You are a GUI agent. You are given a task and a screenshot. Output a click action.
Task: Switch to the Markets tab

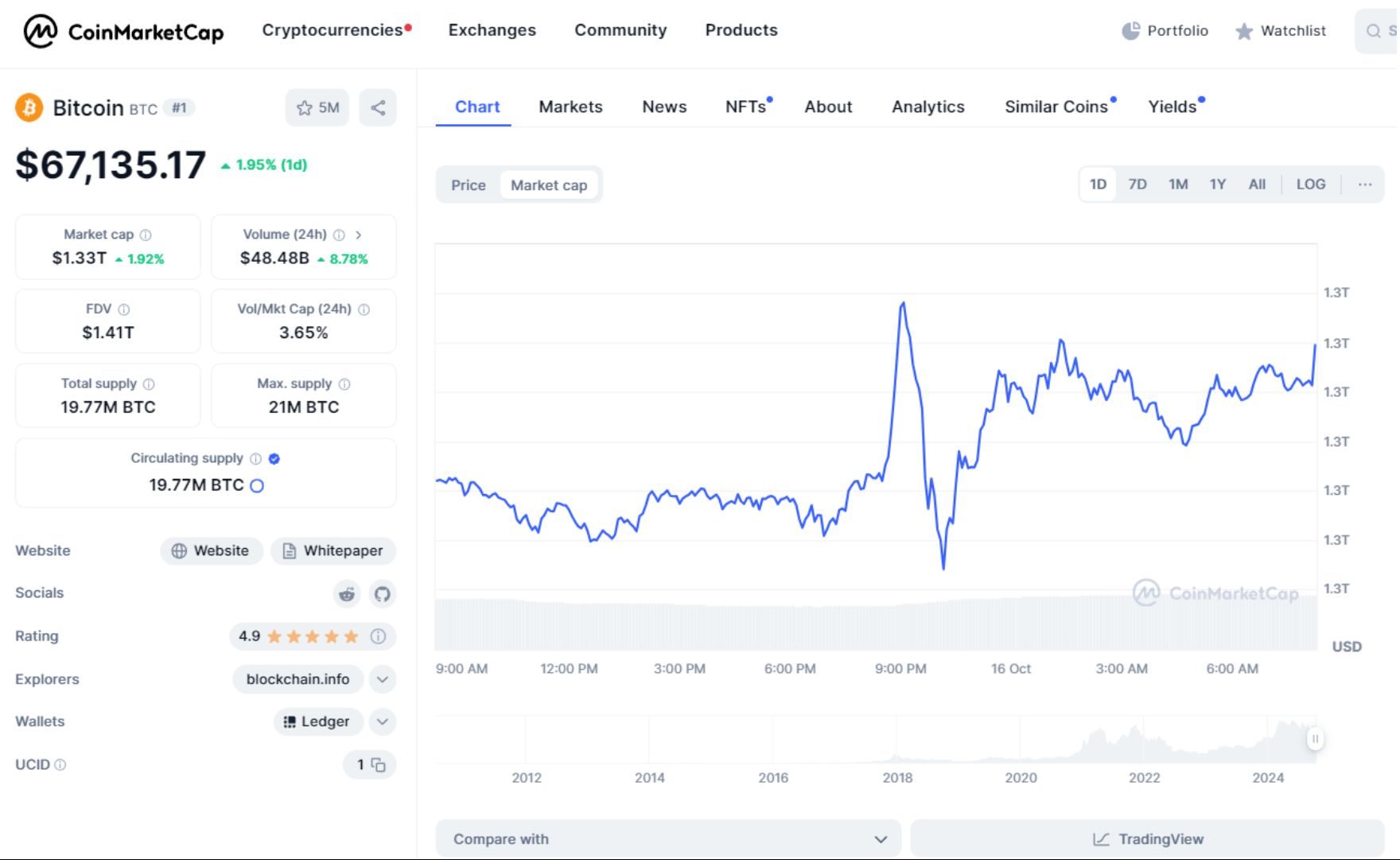[x=570, y=107]
